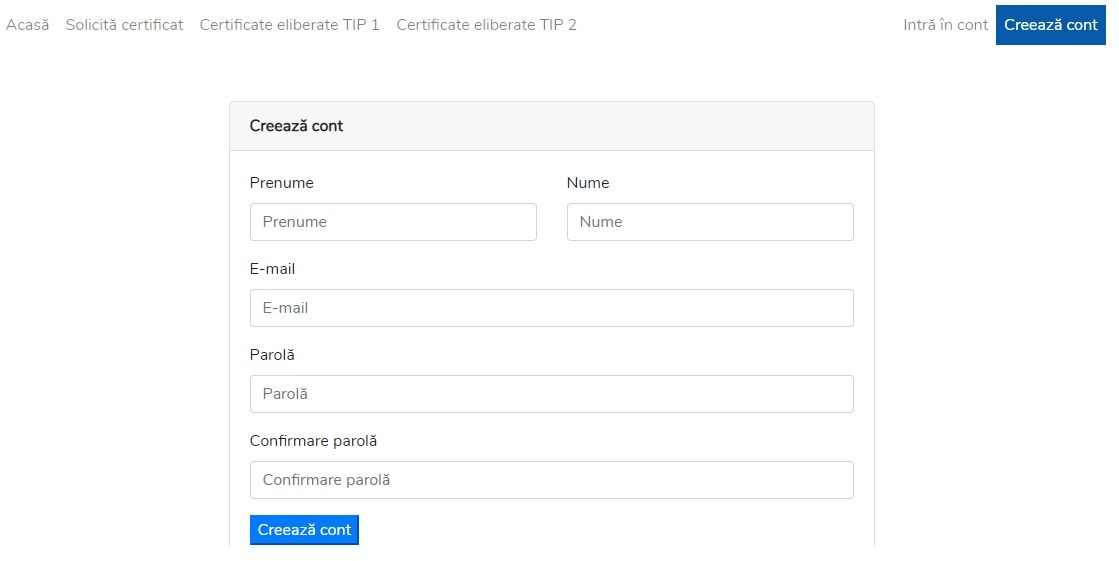Click the Intră în cont link
Image resolution: width=1119 pixels, height=561 pixels.
(945, 24)
